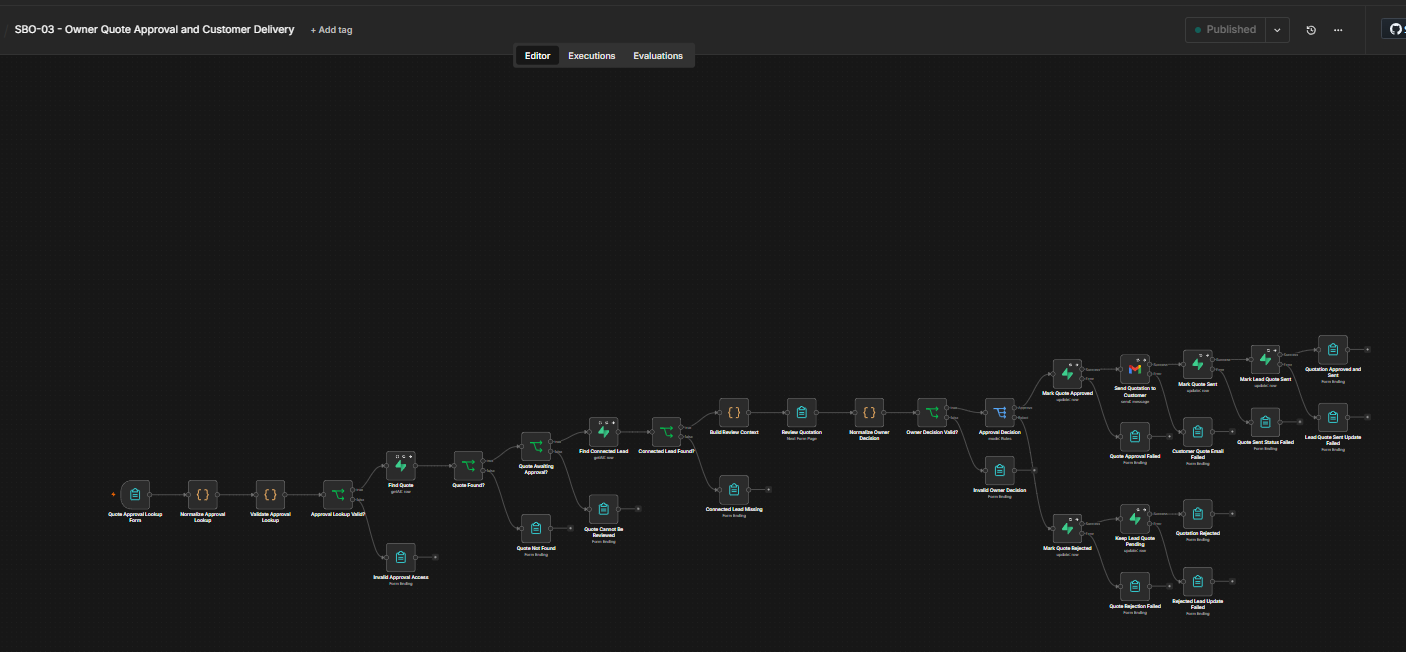Select the Customer Quote Email Failed node

click(1198, 432)
